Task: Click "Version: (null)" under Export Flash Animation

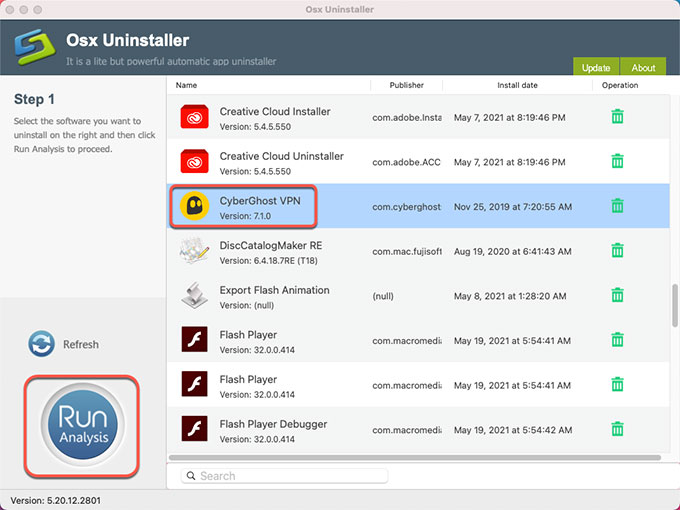Action: click(247, 305)
